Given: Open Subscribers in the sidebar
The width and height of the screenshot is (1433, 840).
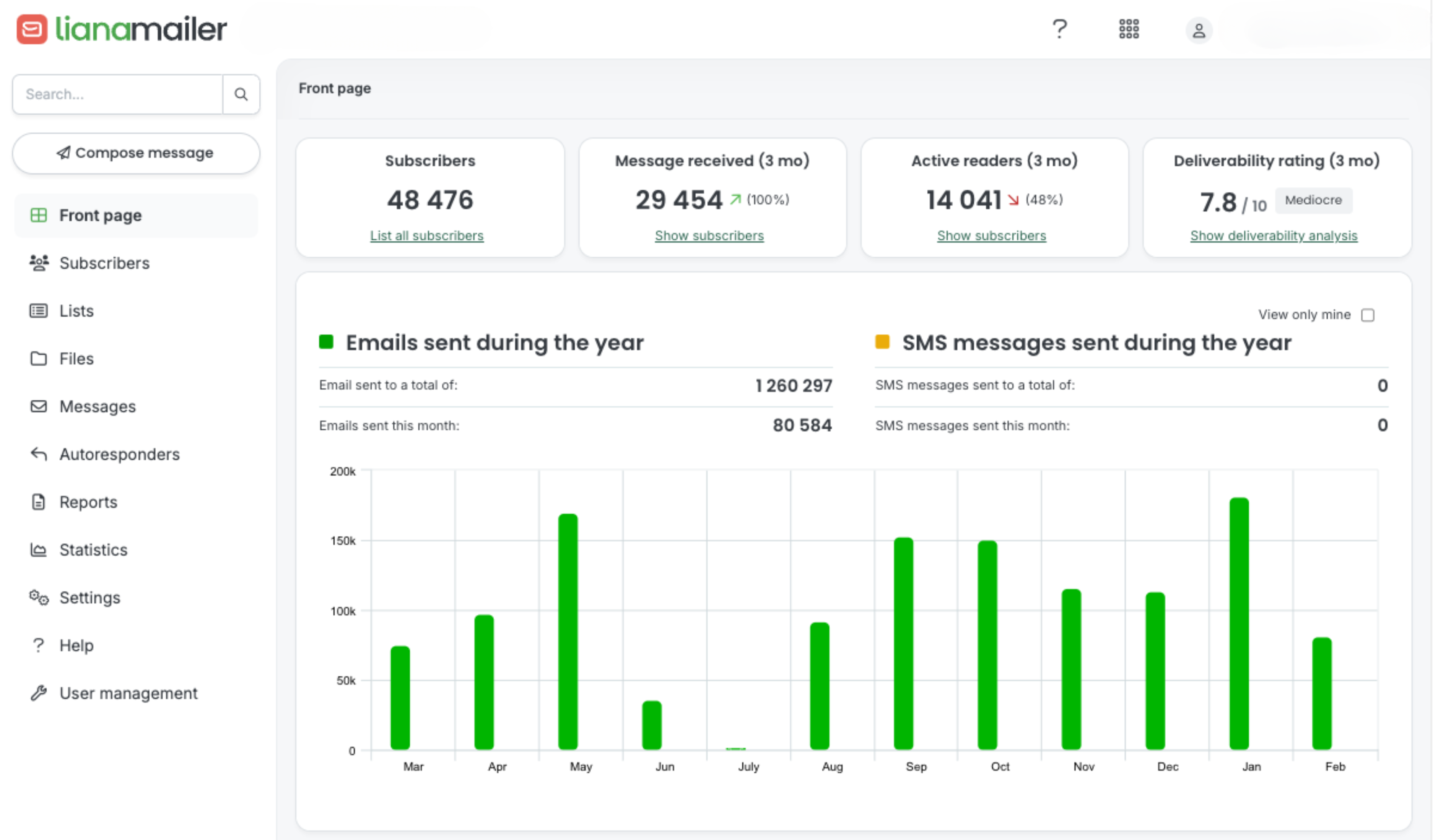Looking at the screenshot, I should [104, 263].
